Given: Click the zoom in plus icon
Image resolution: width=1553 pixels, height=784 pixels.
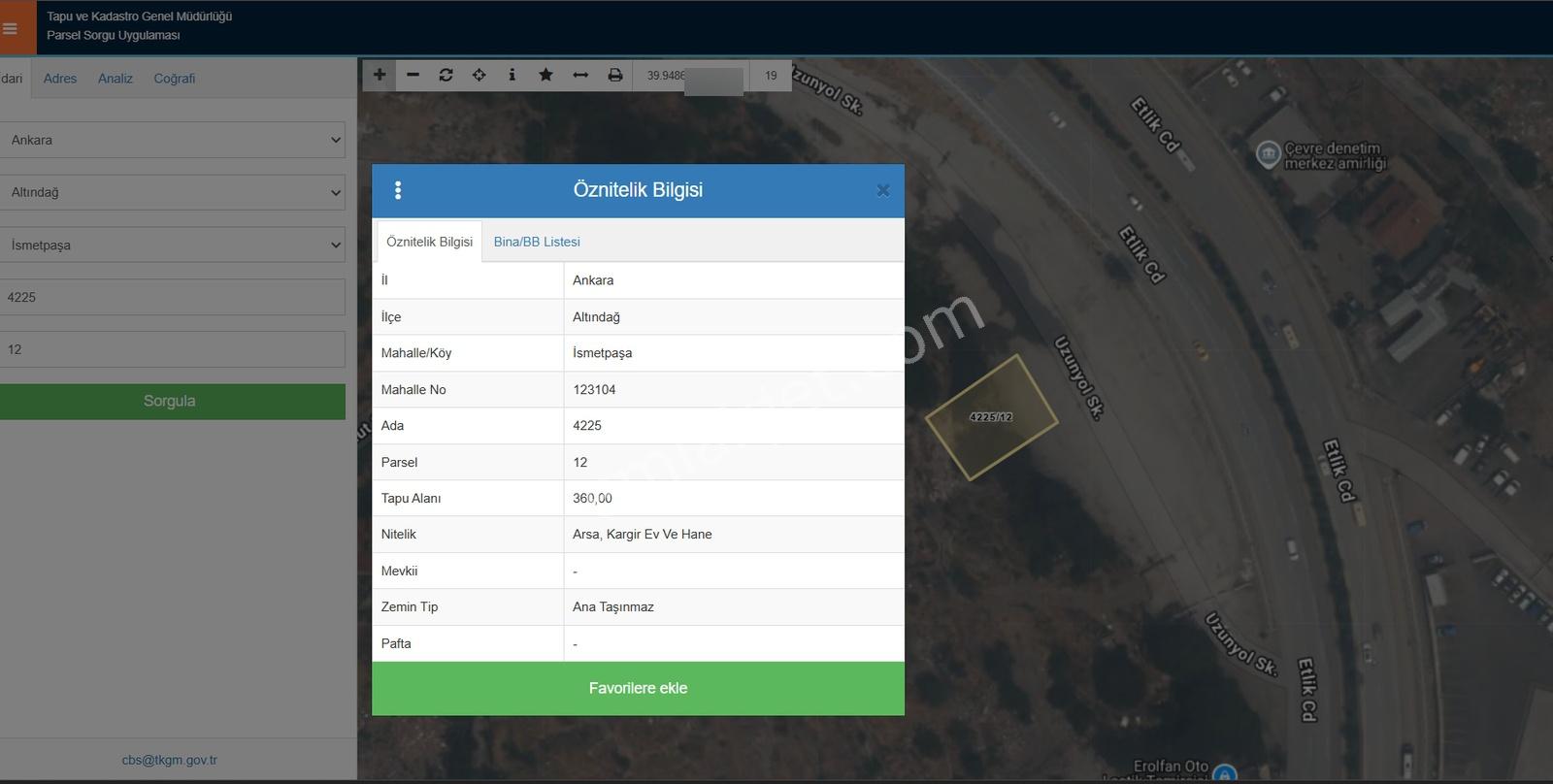Looking at the screenshot, I should tap(380, 75).
